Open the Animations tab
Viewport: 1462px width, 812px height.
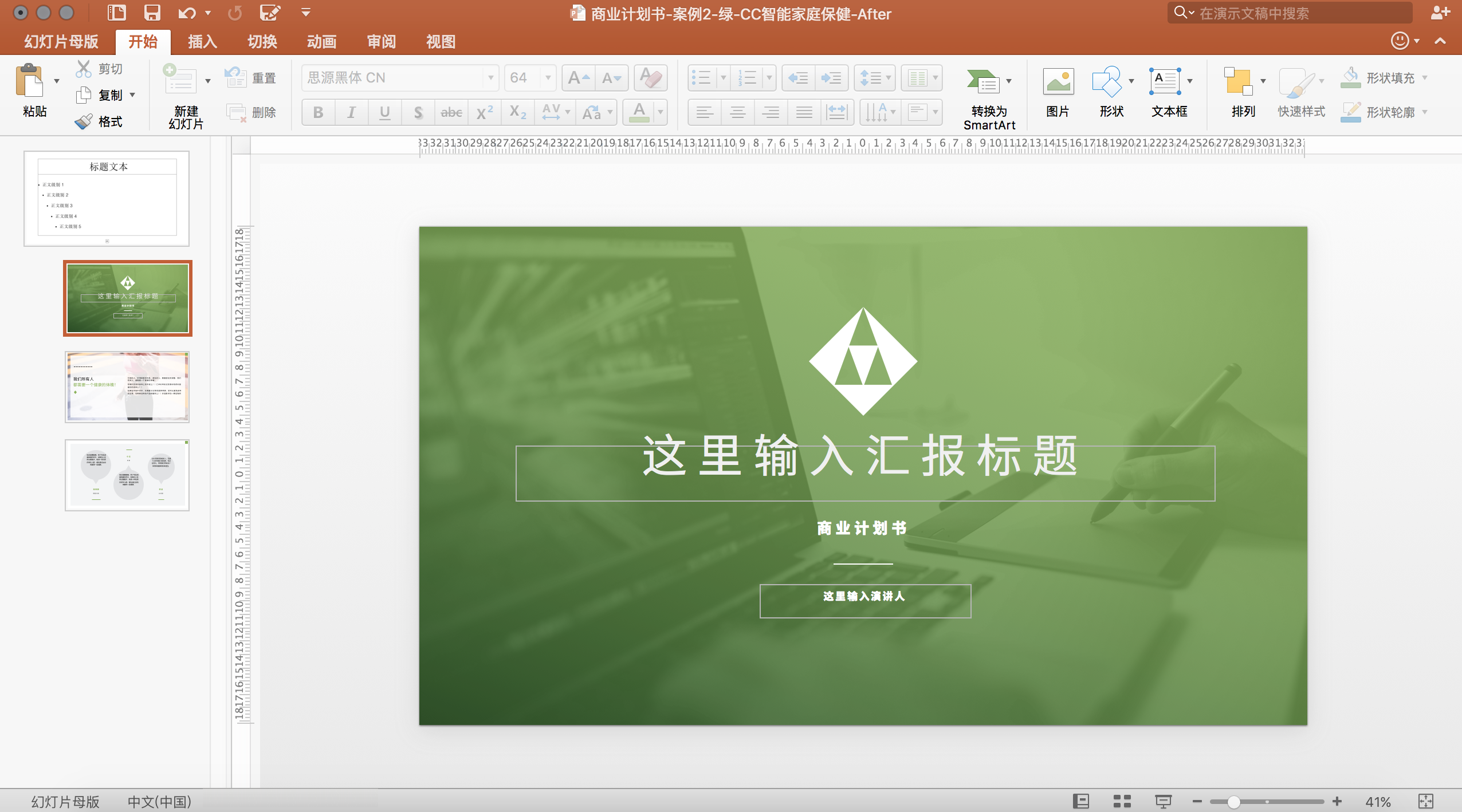(x=321, y=42)
